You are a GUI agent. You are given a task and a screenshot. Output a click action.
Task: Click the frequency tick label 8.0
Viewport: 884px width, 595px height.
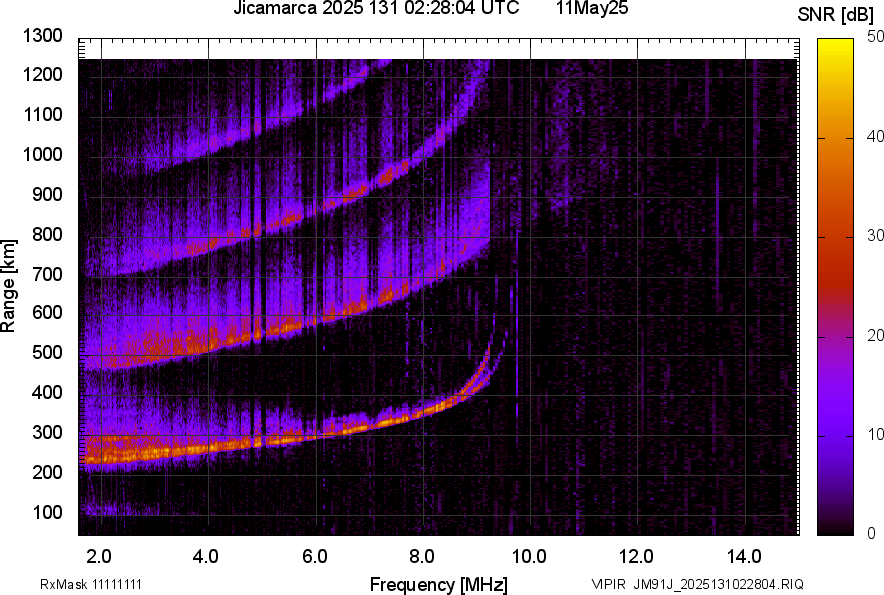tap(422, 557)
